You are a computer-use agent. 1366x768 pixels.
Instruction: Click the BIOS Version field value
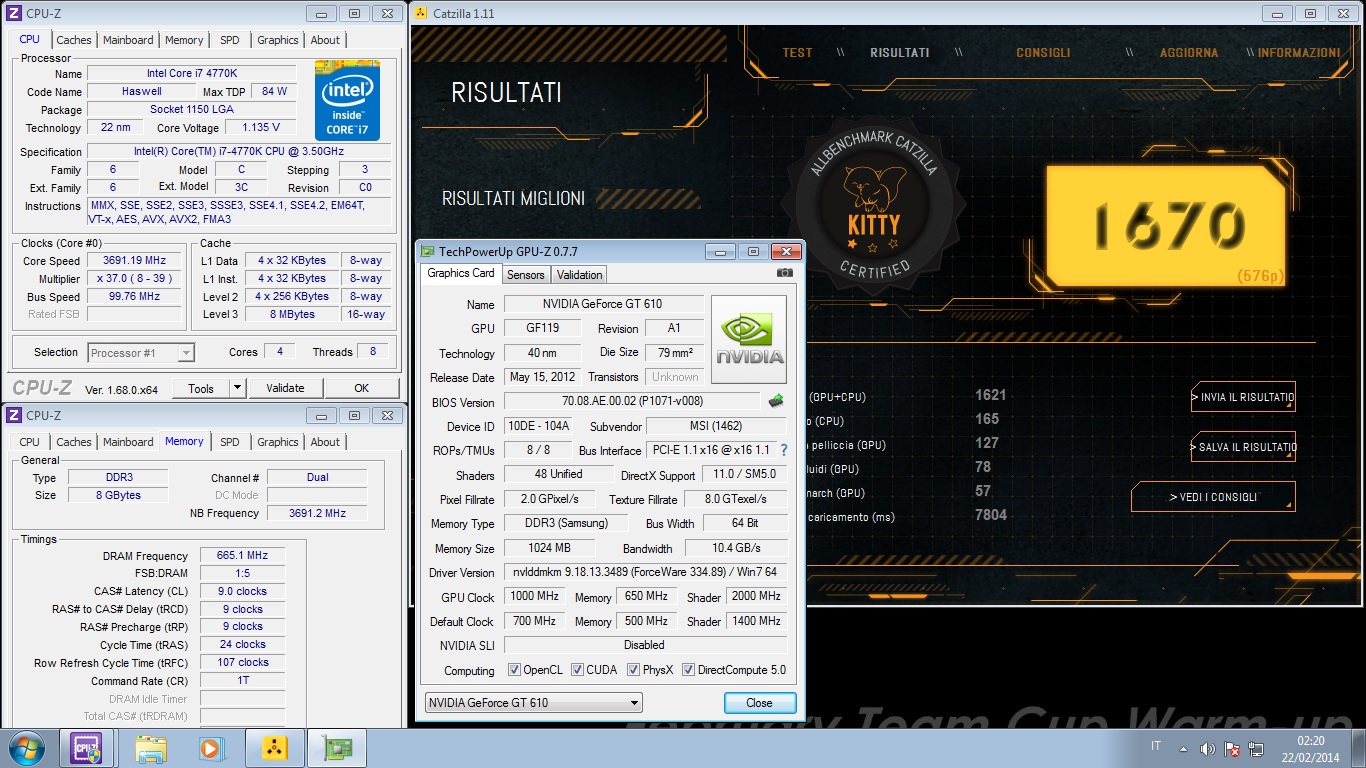pyautogui.click(x=632, y=402)
